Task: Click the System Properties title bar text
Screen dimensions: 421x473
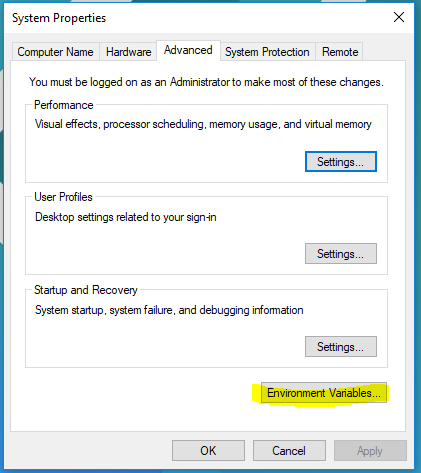Action: click(59, 18)
